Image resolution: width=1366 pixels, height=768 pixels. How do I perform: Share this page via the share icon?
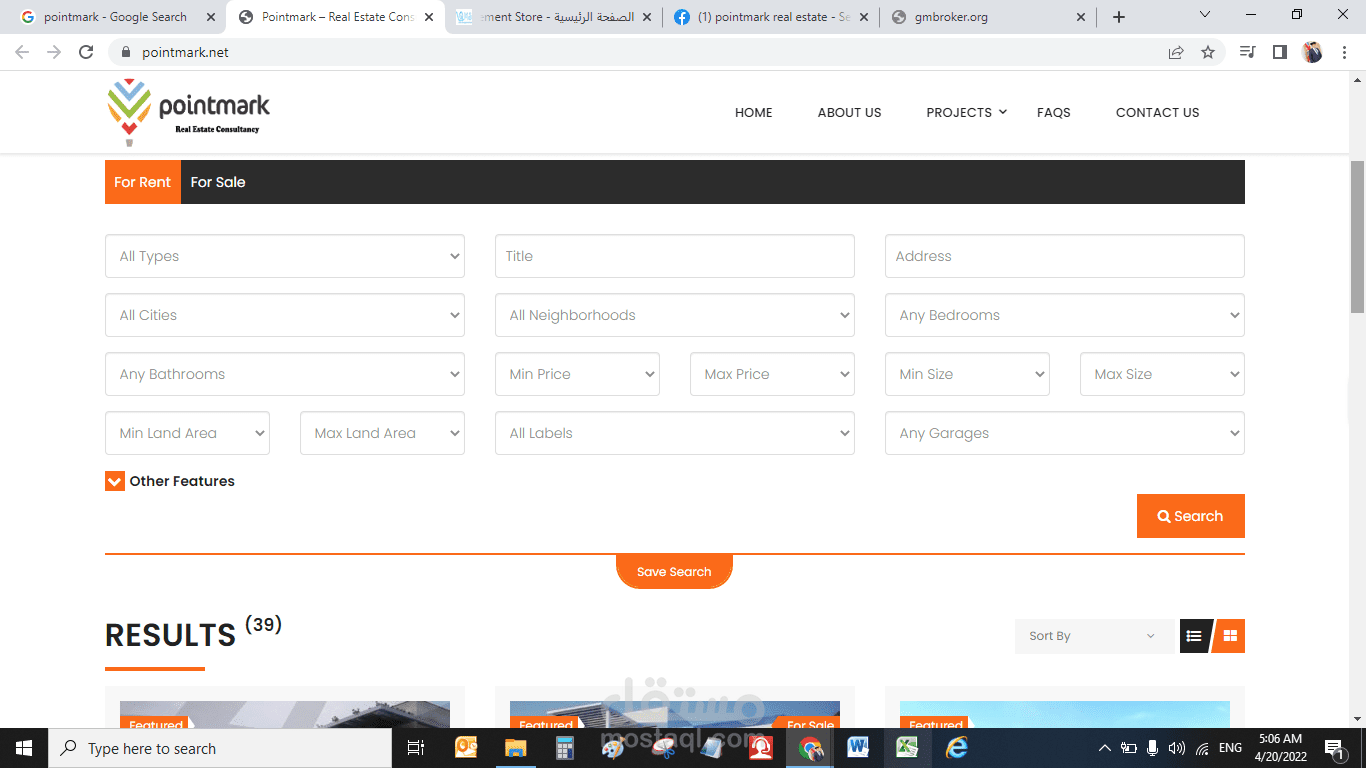(x=1176, y=52)
